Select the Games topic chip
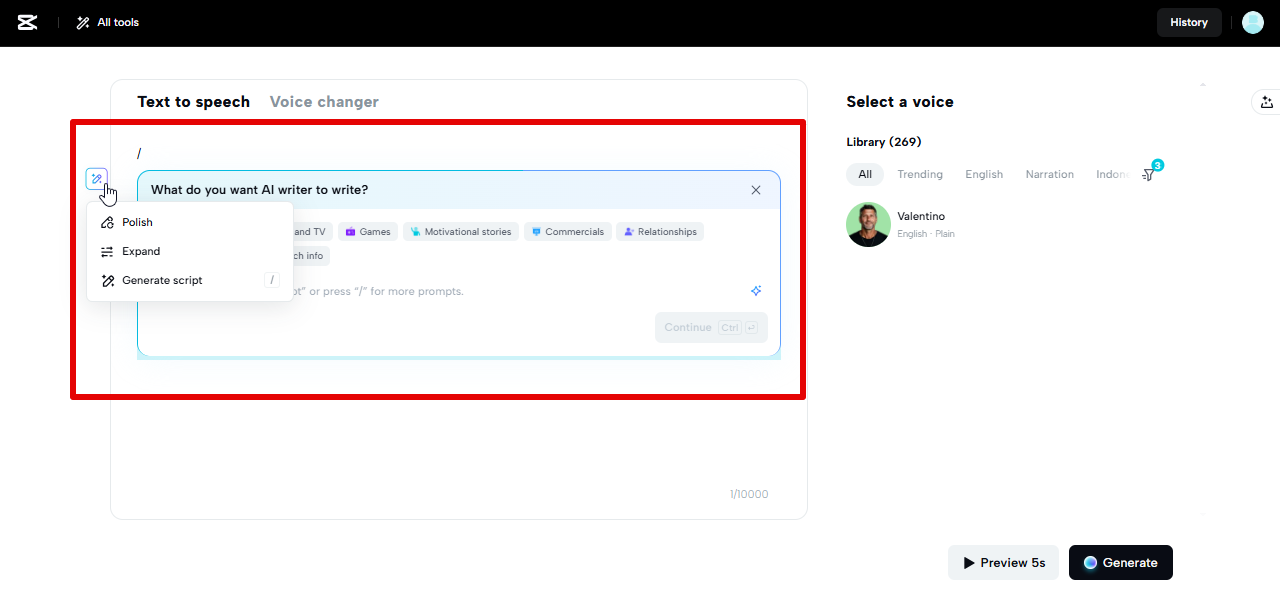Viewport: 1280px width, 604px height. pos(368,231)
